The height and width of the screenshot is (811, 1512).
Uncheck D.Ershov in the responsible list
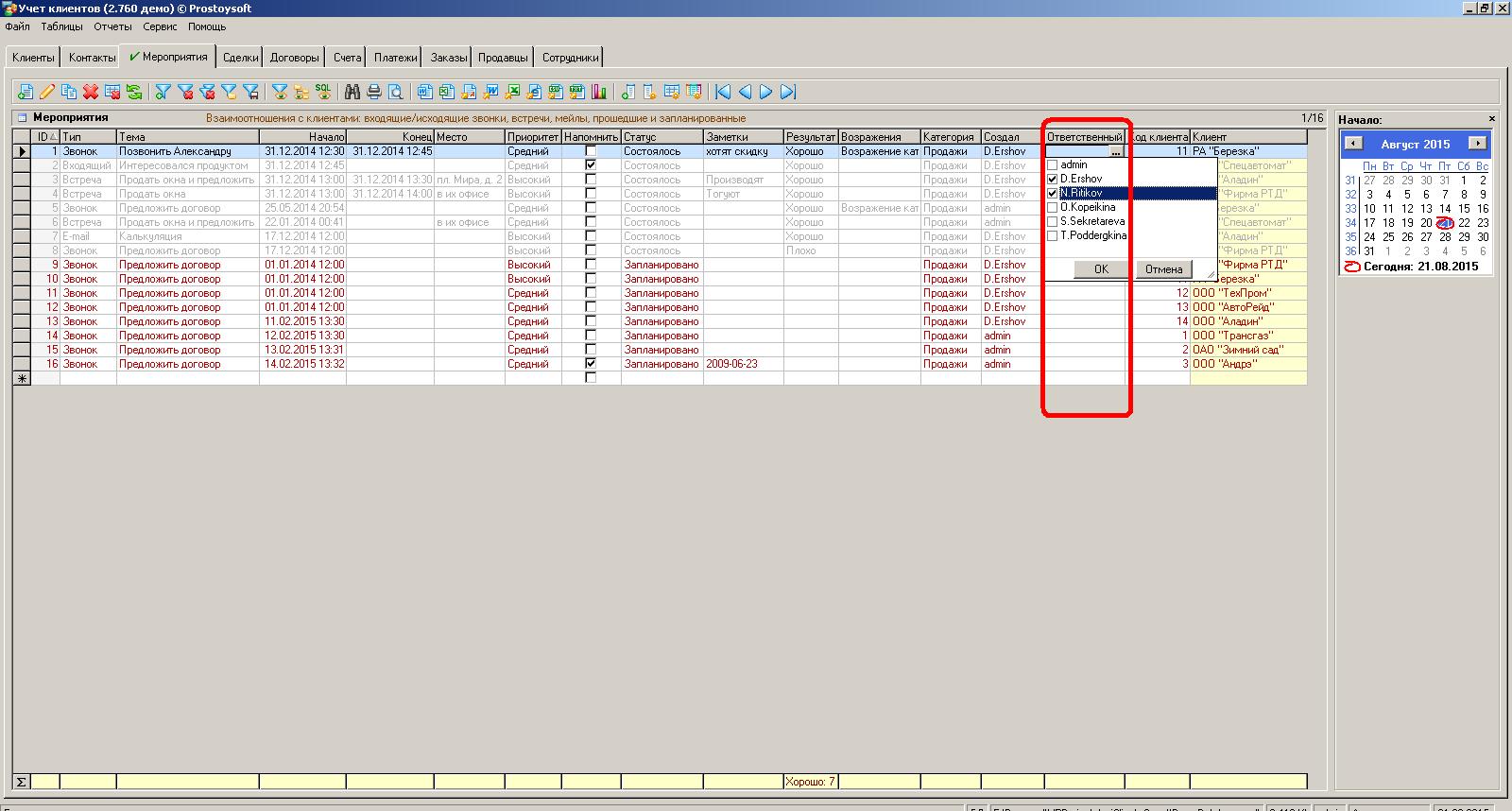pyautogui.click(x=1053, y=180)
